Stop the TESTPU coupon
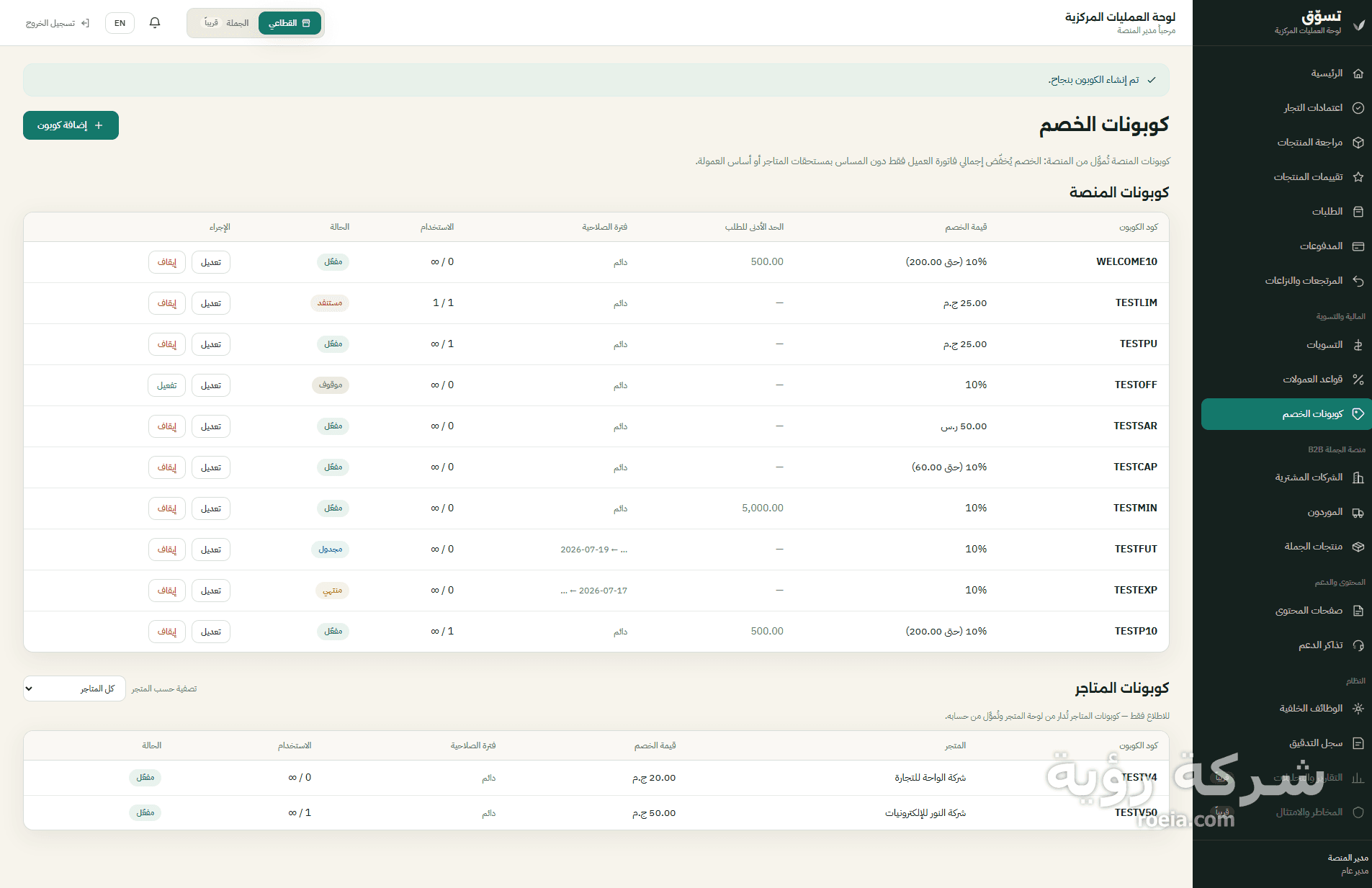This screenshot has height=888, width=1372. point(167,344)
